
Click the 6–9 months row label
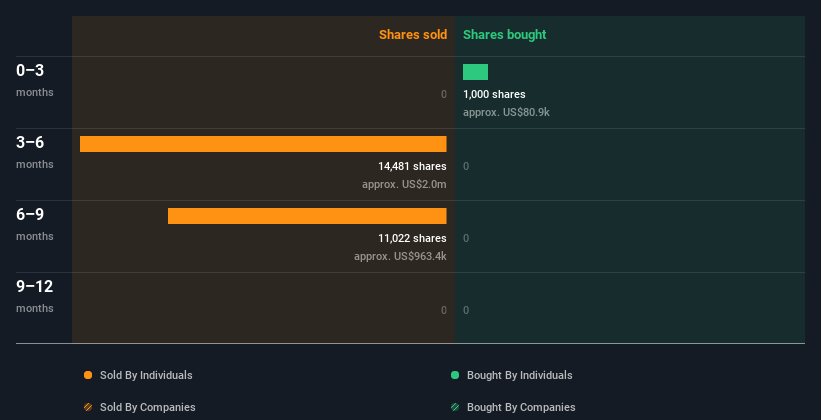35,224
